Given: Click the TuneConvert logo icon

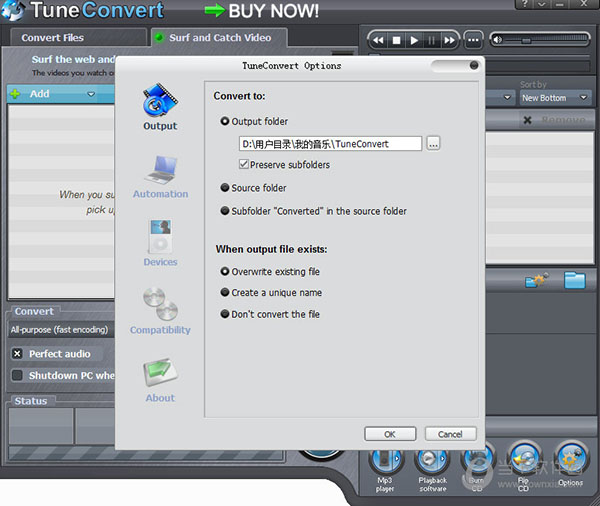Looking at the screenshot, I should click(x=13, y=10).
